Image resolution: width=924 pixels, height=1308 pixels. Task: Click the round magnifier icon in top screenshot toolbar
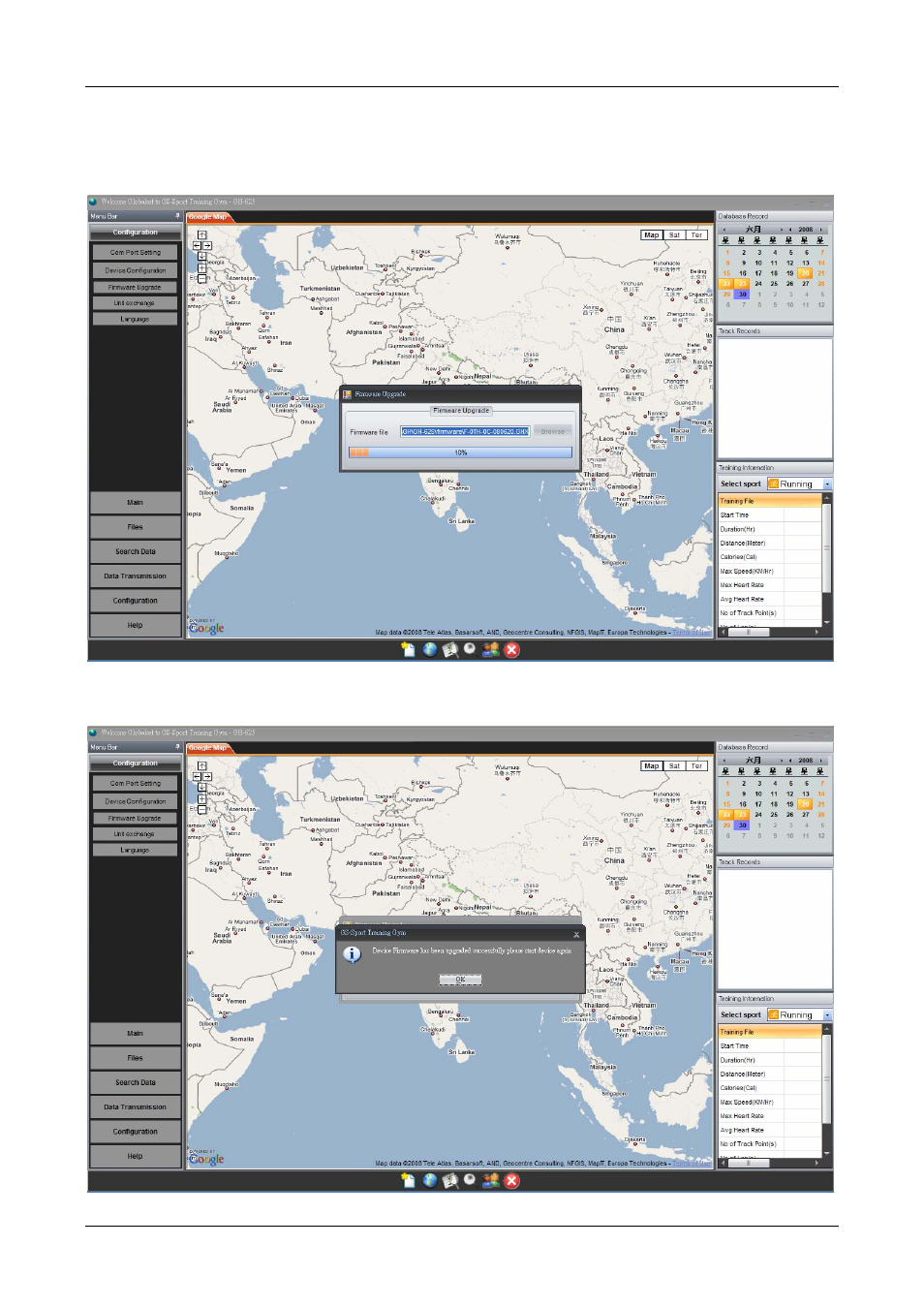pyautogui.click(x=470, y=648)
